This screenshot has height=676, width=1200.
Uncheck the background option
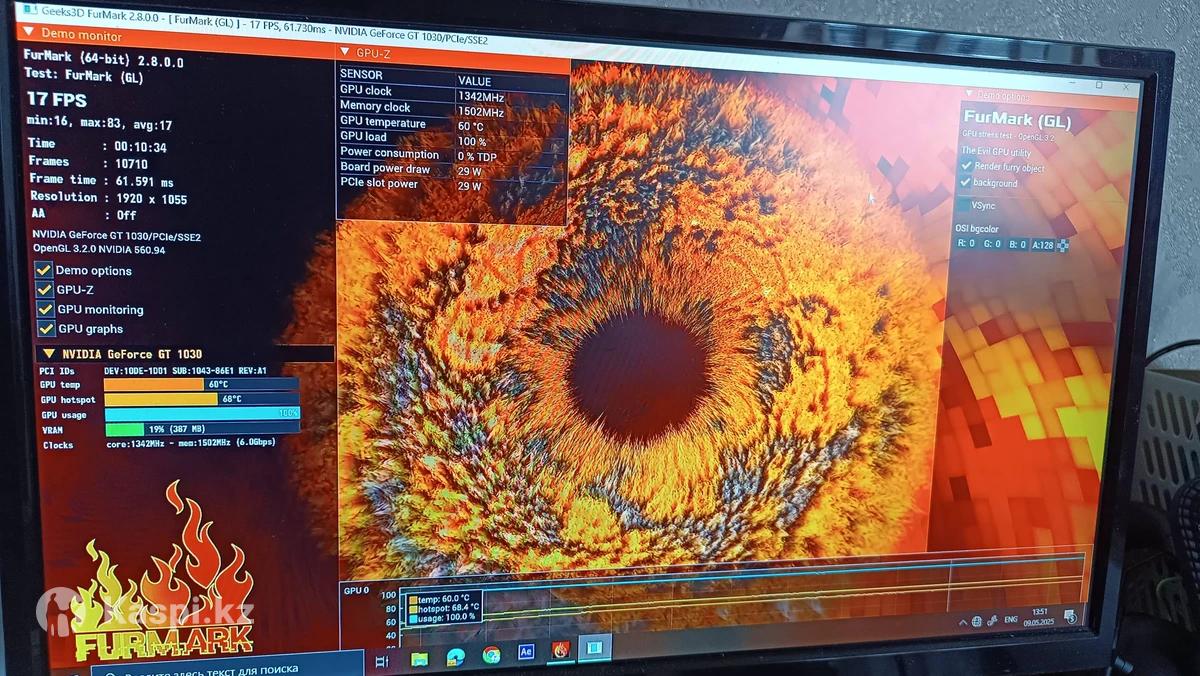[x=966, y=182]
